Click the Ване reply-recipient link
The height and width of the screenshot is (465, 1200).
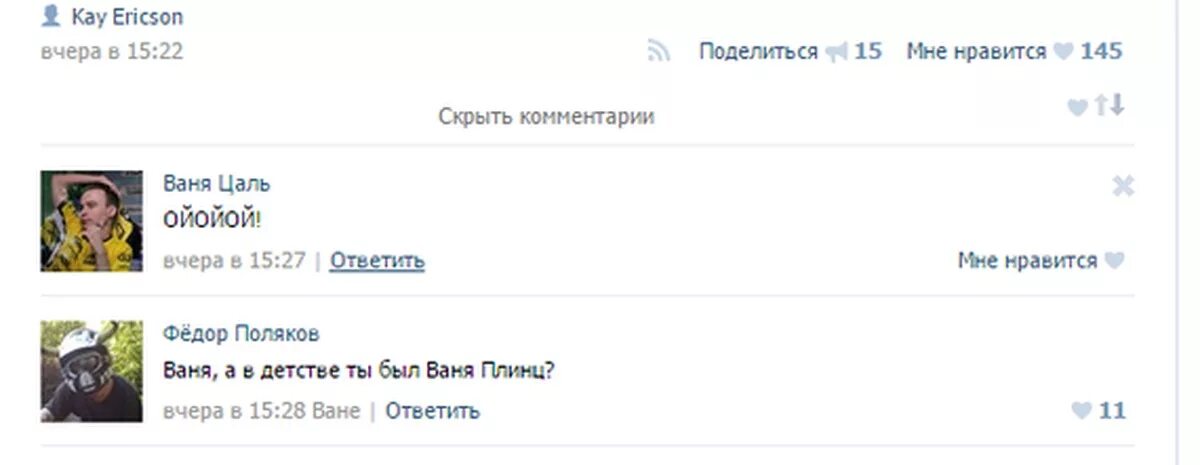pos(336,410)
